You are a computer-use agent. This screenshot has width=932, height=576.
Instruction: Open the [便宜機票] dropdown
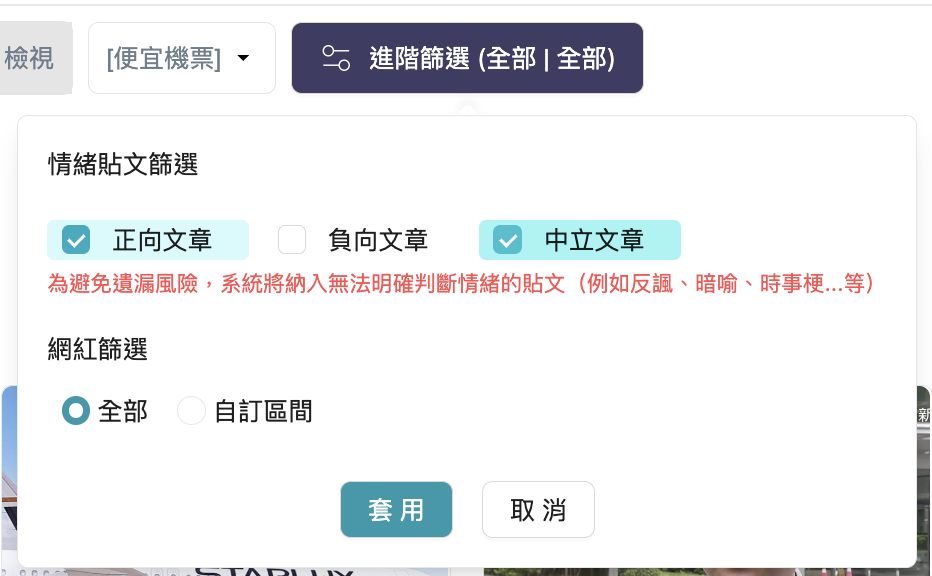click(x=182, y=58)
